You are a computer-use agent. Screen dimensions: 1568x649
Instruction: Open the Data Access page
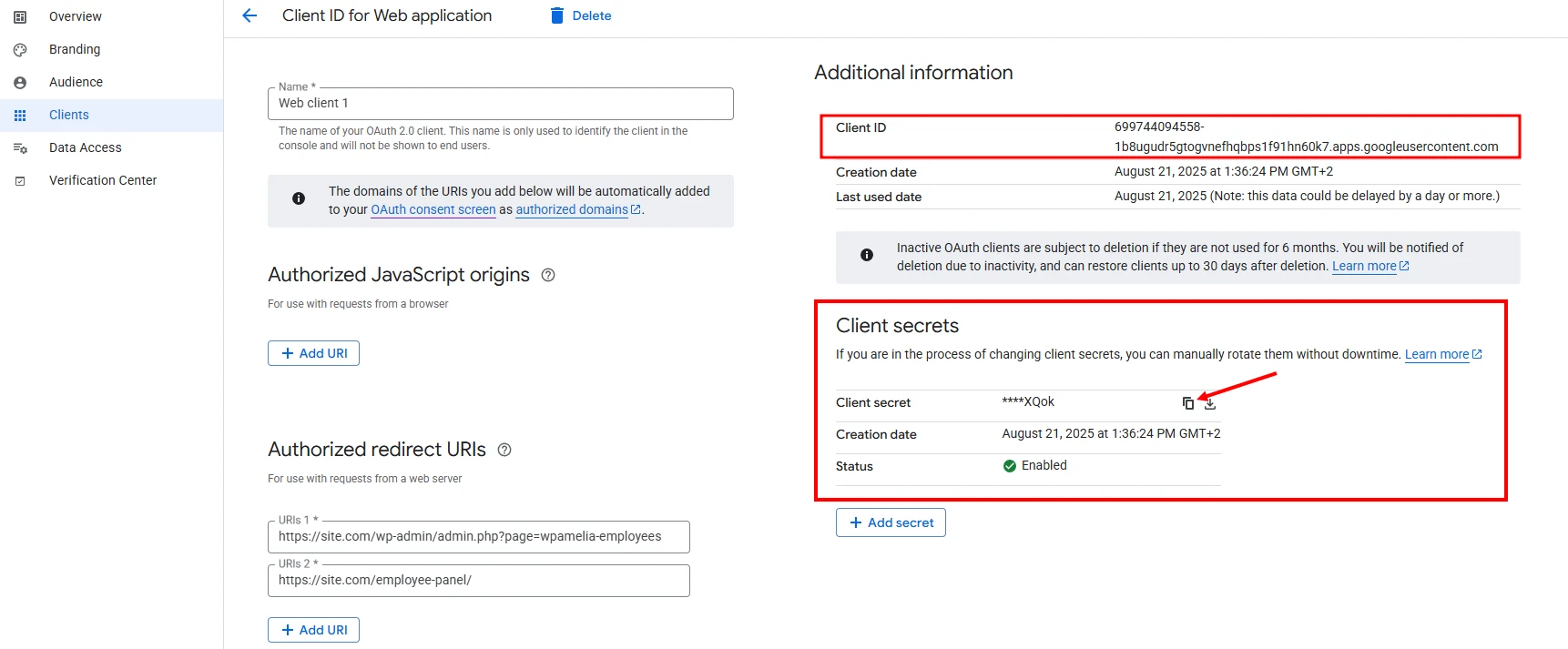[x=86, y=147]
